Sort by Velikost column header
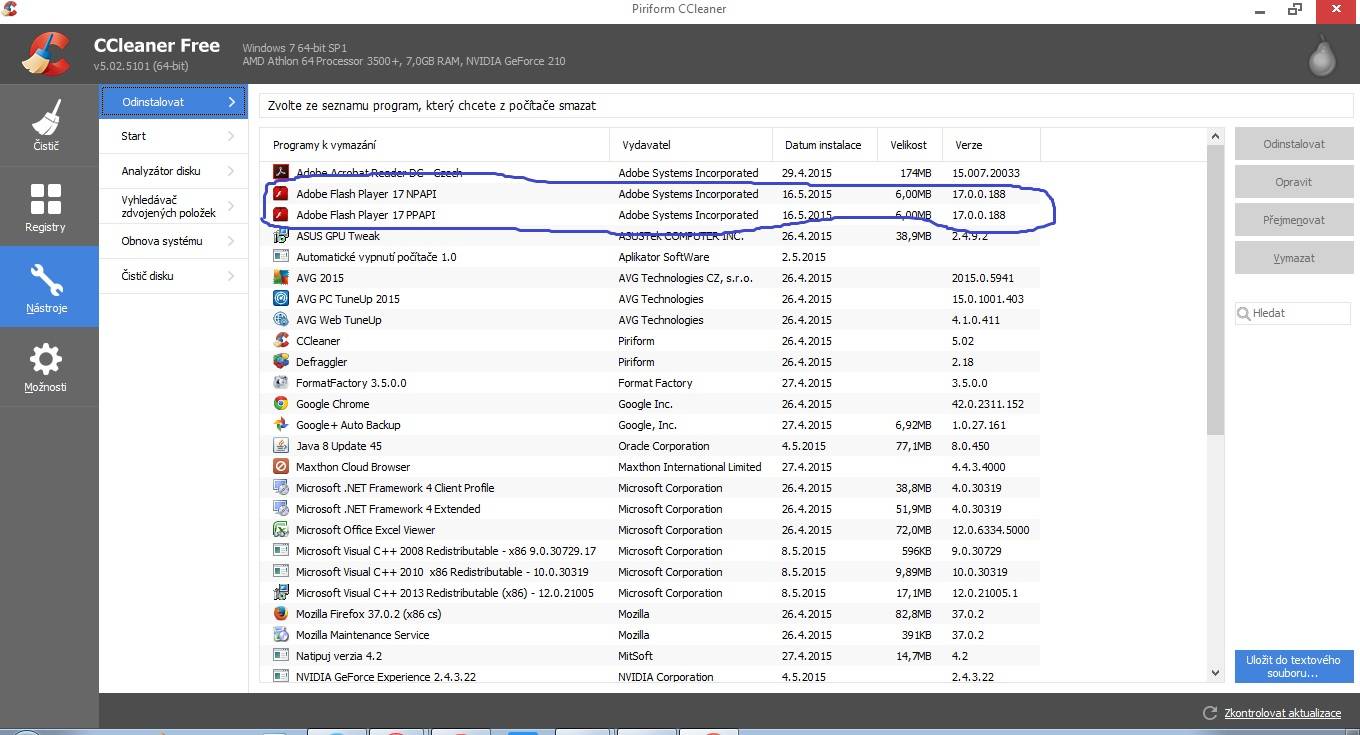 click(909, 145)
